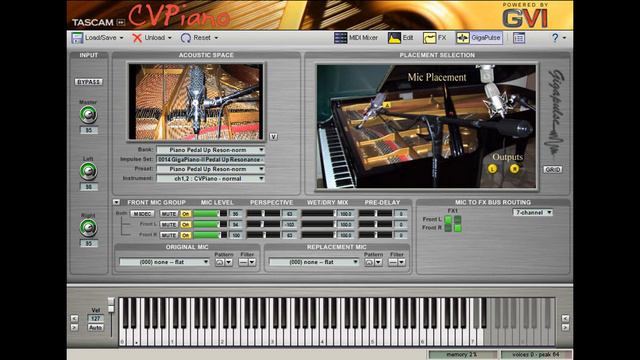The height and width of the screenshot is (360, 640).
Task: Click the red X Unload icon
Action: point(137,38)
